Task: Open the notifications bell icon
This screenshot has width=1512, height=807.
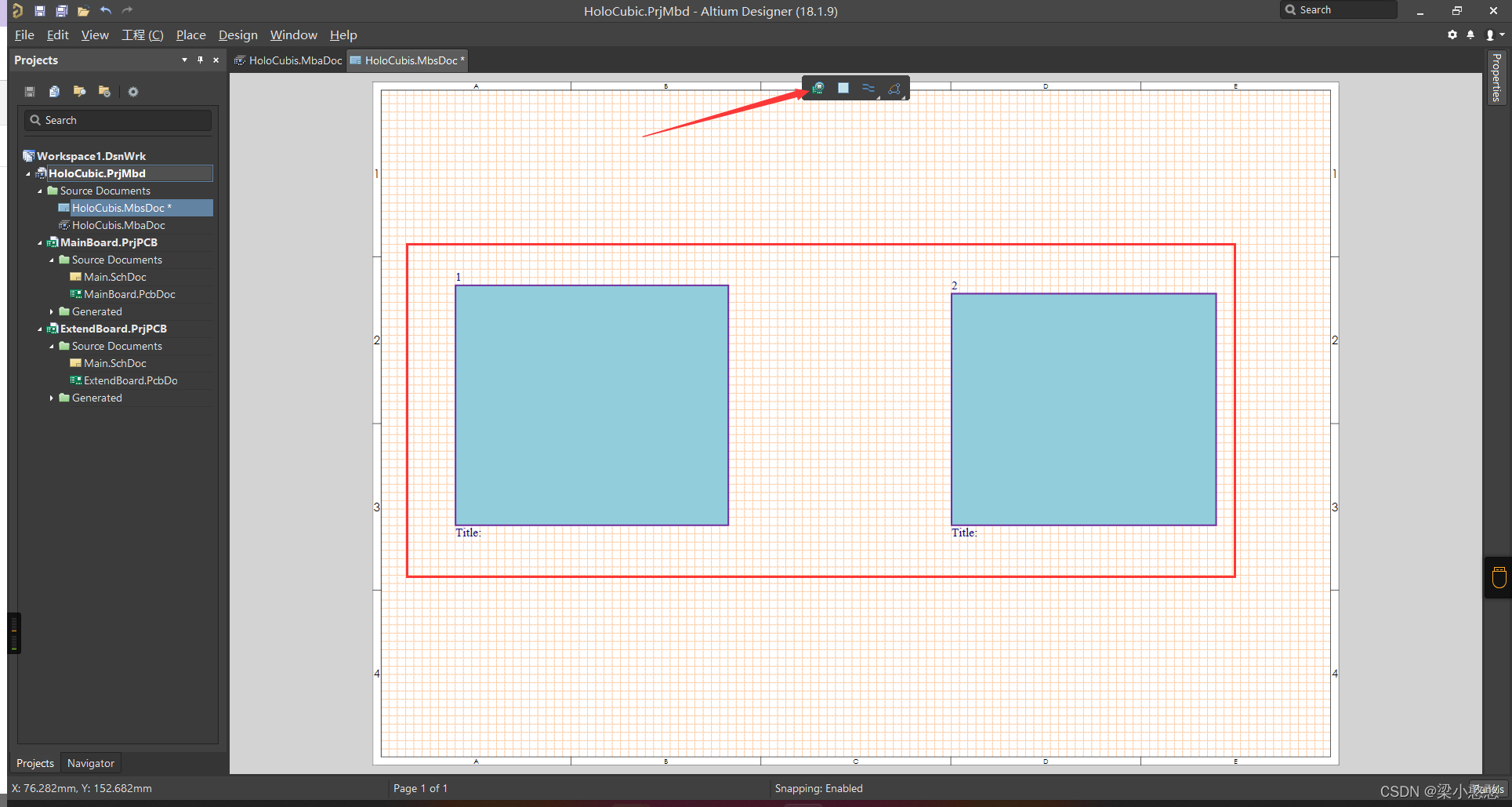Action: [1470, 35]
